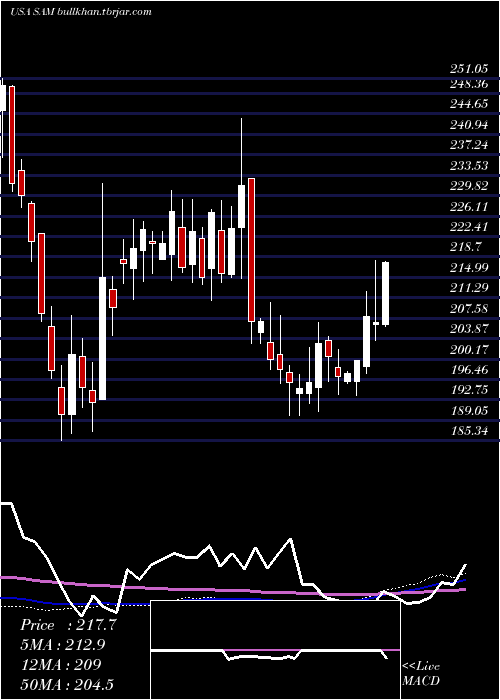
Task: Click the 244.65 price axis label
Action: [x=468, y=104]
